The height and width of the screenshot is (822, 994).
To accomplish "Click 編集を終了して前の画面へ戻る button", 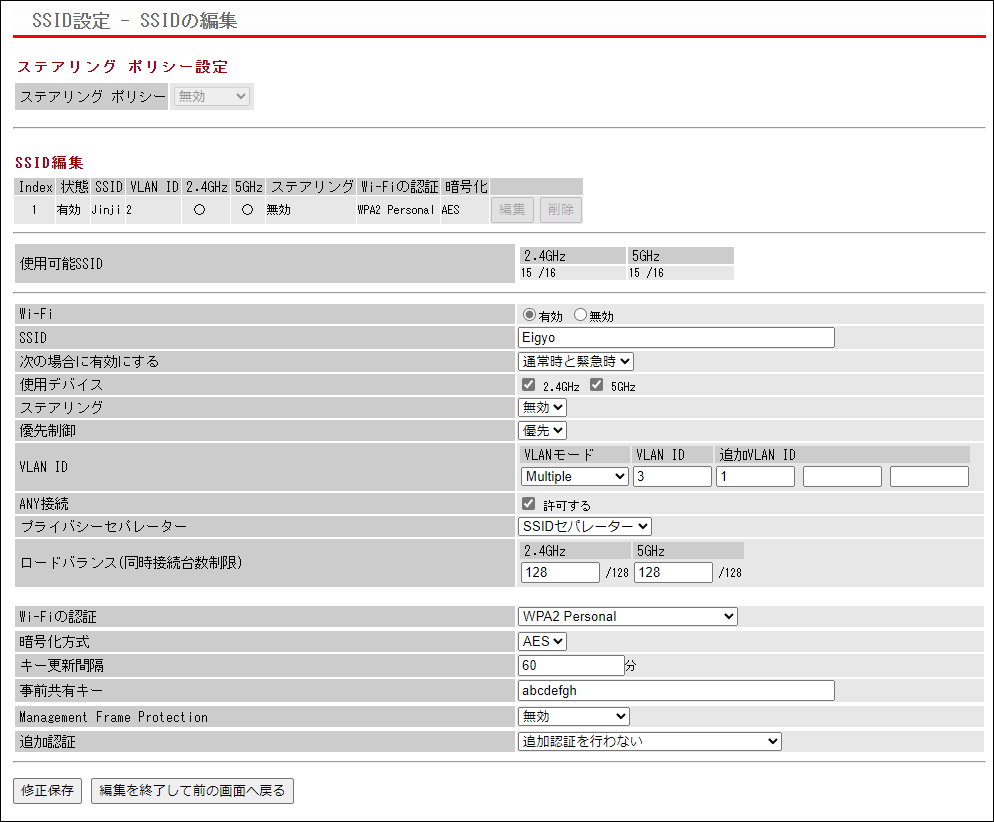I will (x=192, y=790).
